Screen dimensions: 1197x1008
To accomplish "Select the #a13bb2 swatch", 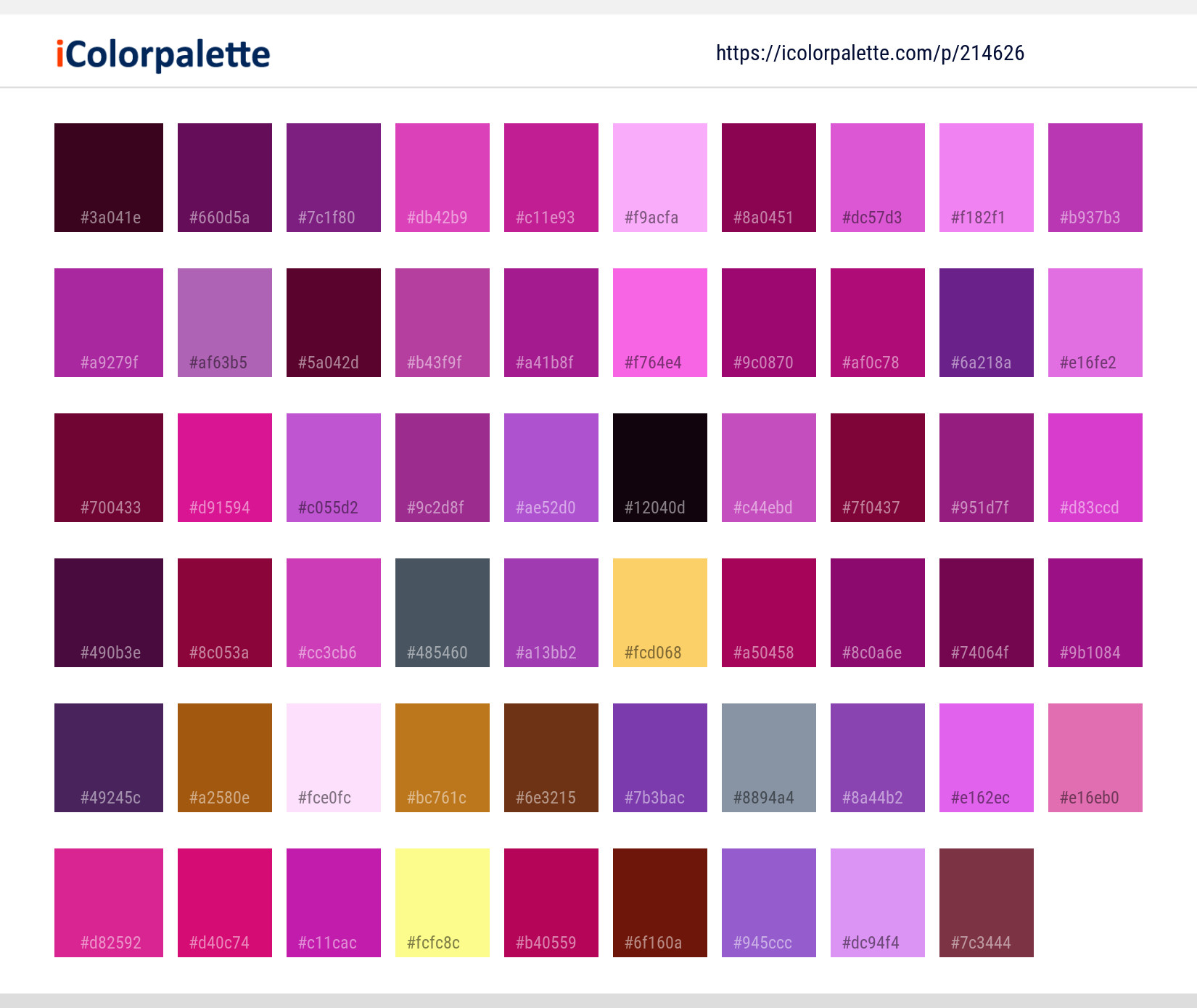I will pyautogui.click(x=551, y=613).
